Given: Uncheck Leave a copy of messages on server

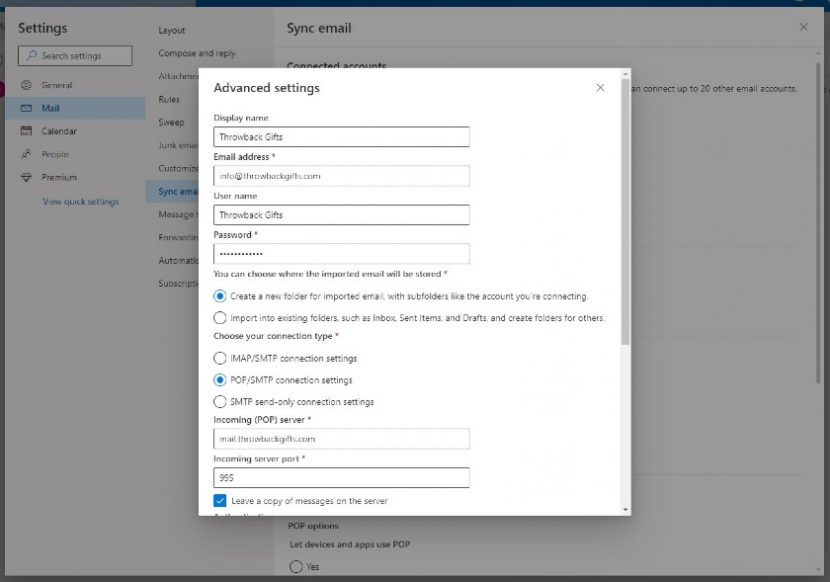Looking at the screenshot, I should point(220,500).
